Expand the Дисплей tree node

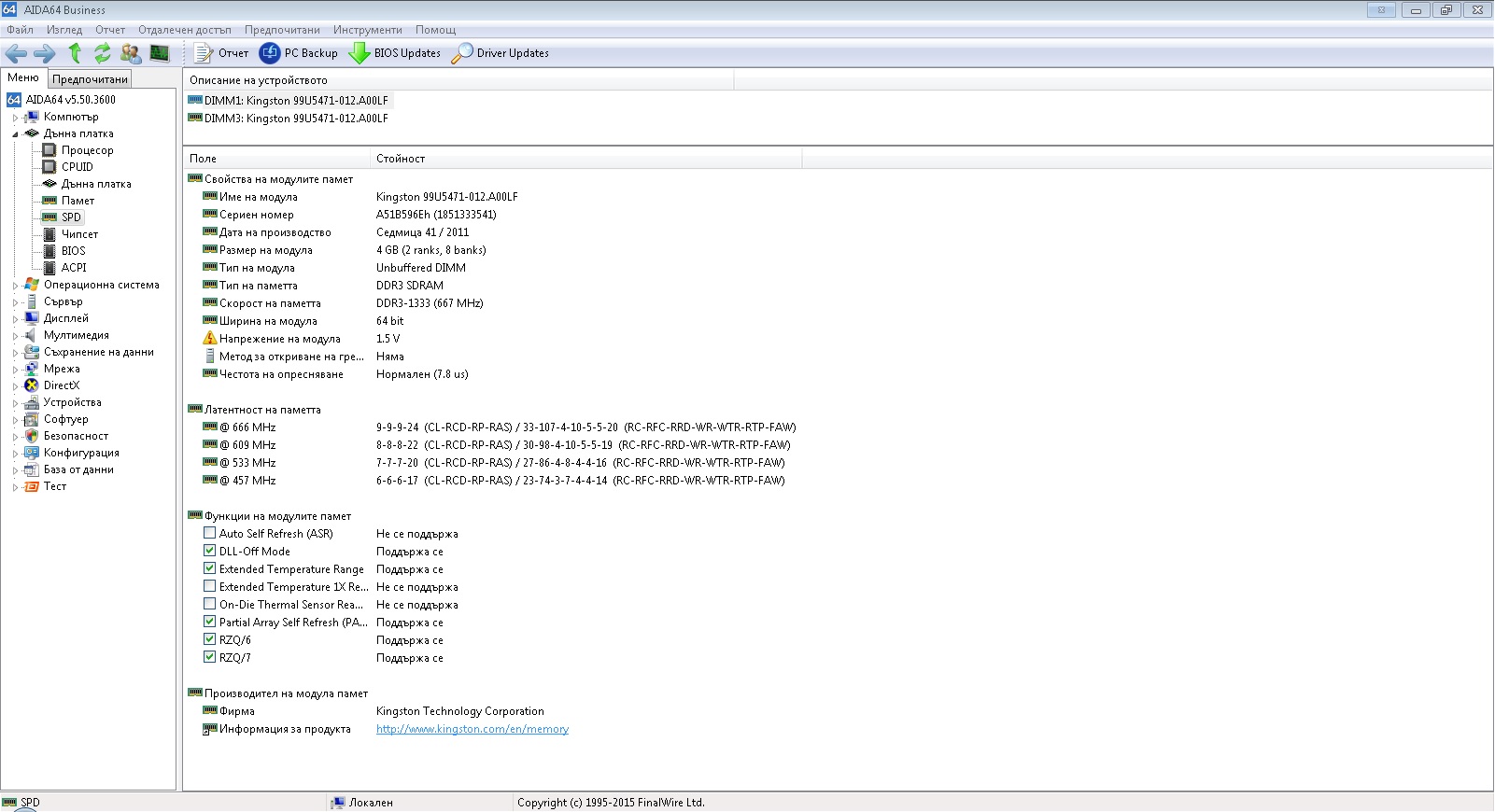pos(15,319)
